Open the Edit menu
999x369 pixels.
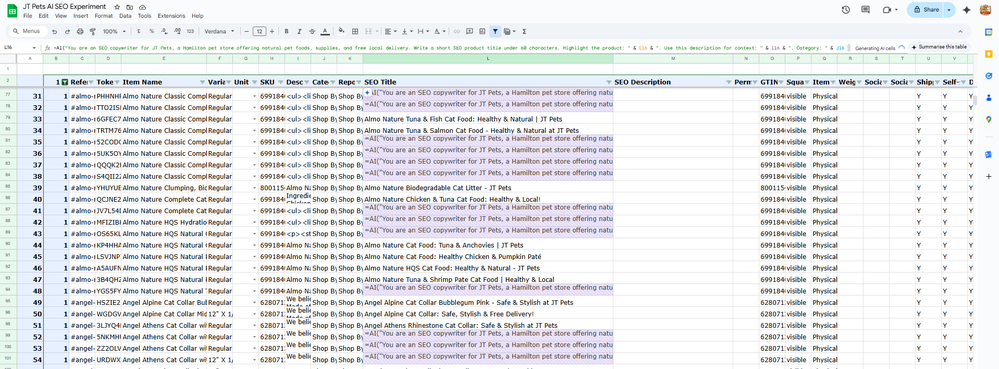click(x=43, y=16)
